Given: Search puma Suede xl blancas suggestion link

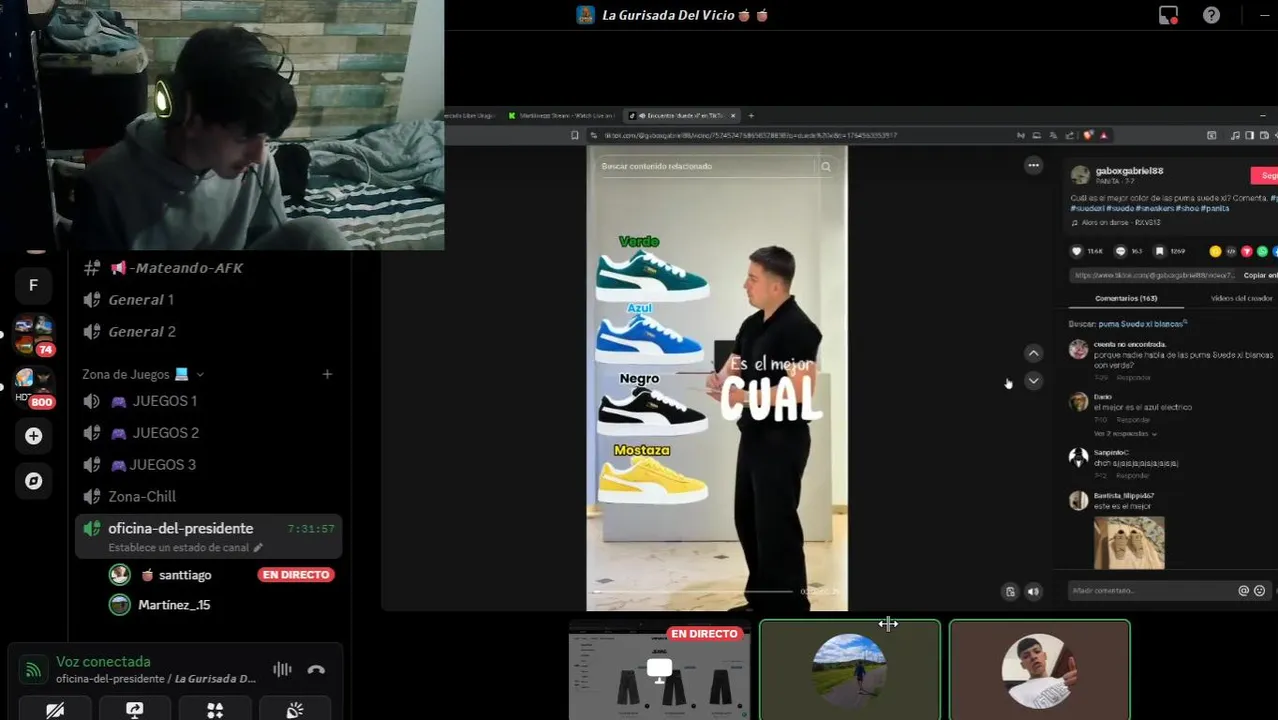Looking at the screenshot, I should pyautogui.click(x=1143, y=324).
